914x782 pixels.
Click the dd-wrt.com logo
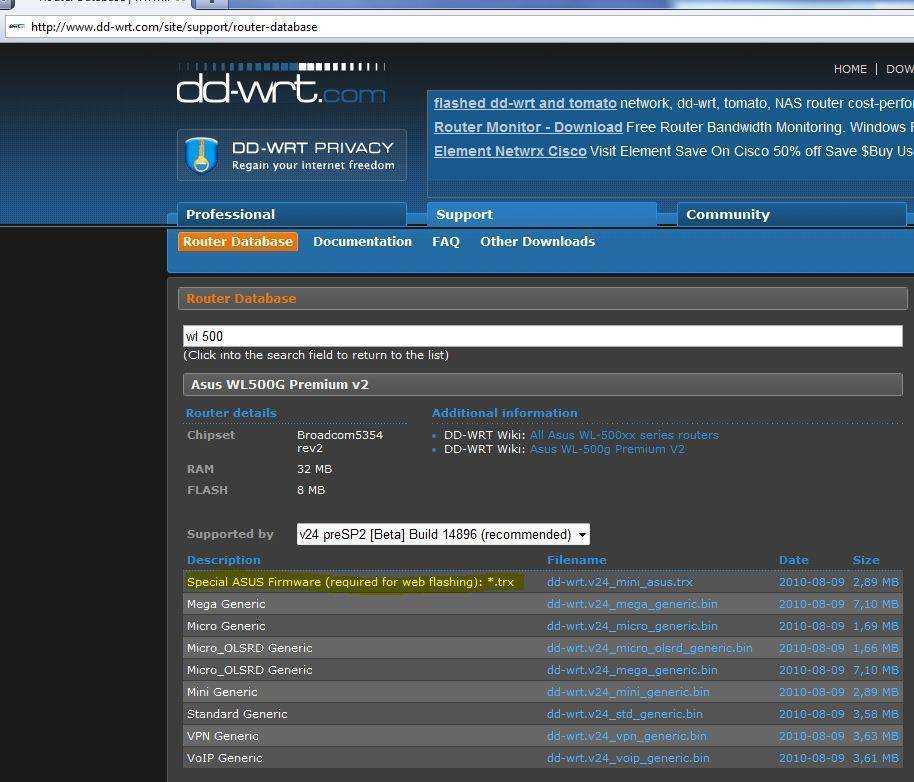click(x=281, y=84)
